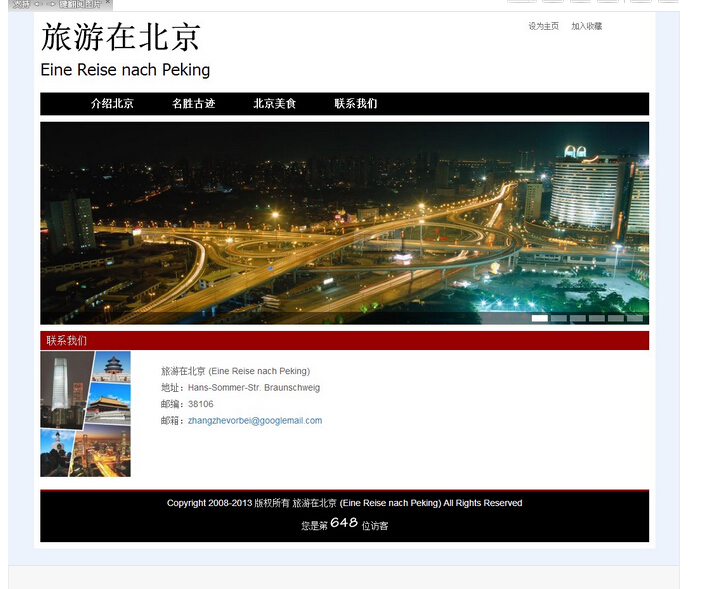Click the Eine Reise nach Peking subtitle

[x=125, y=70]
